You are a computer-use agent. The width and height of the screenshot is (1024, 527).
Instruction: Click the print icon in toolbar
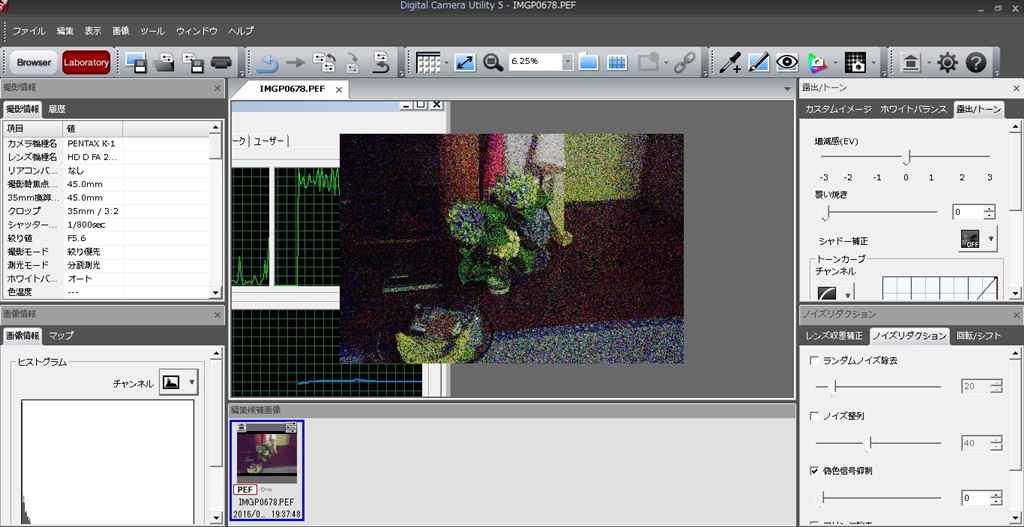pos(221,63)
